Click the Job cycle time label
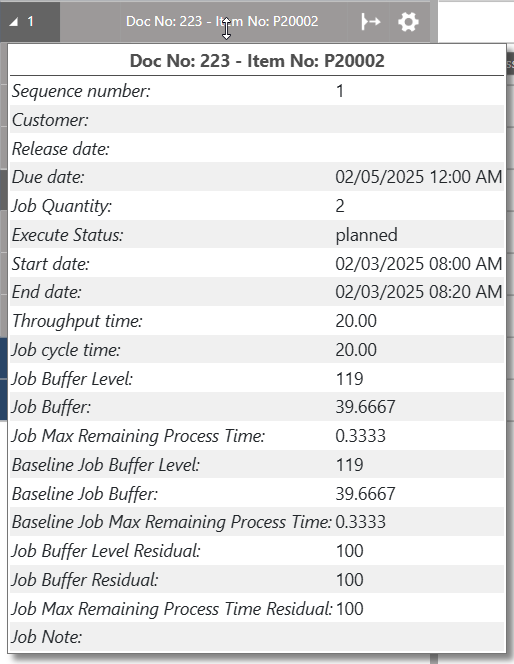Image resolution: width=514 pixels, height=664 pixels. pyautogui.click(x=66, y=350)
